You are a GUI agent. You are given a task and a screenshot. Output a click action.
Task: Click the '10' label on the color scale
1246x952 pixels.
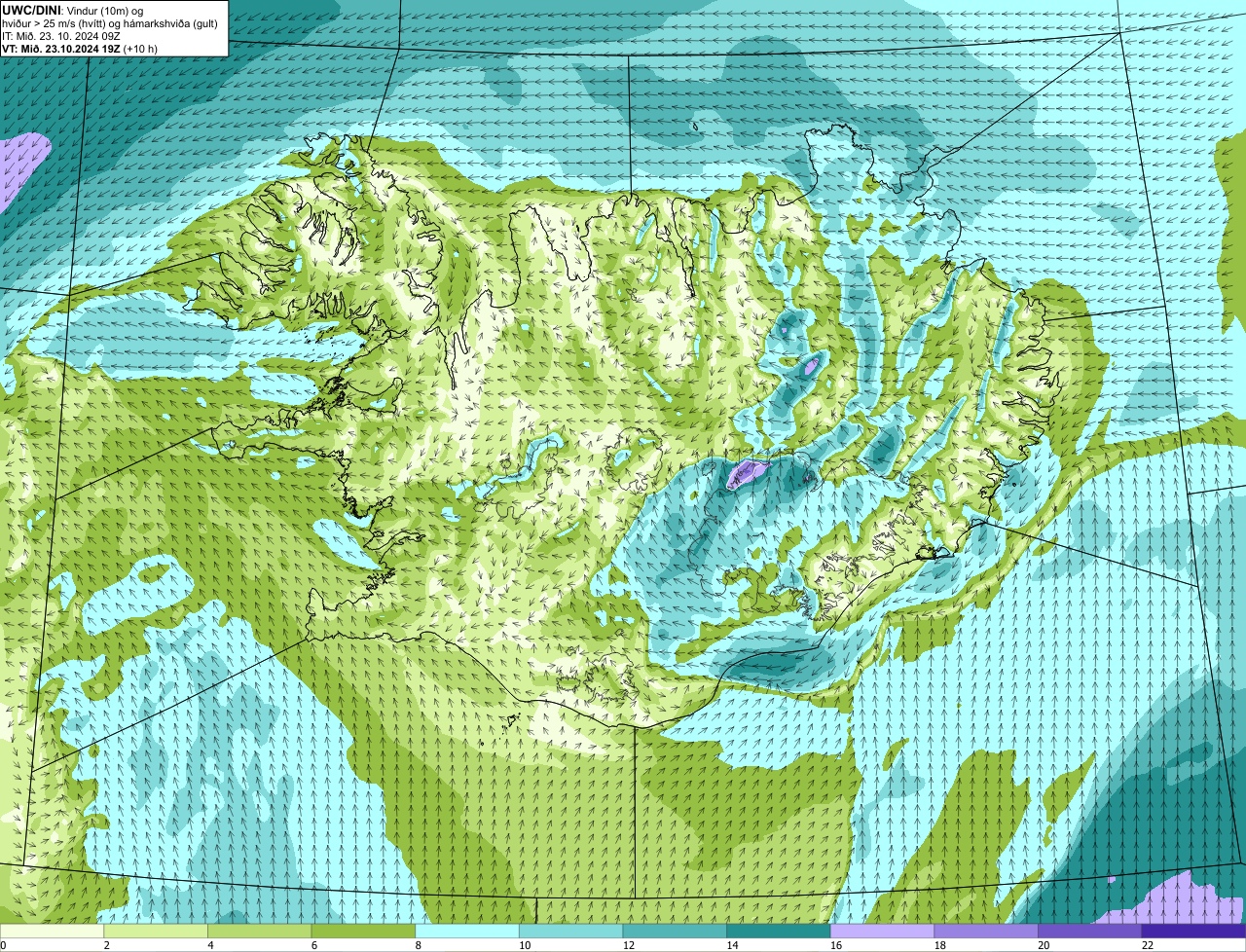524,945
